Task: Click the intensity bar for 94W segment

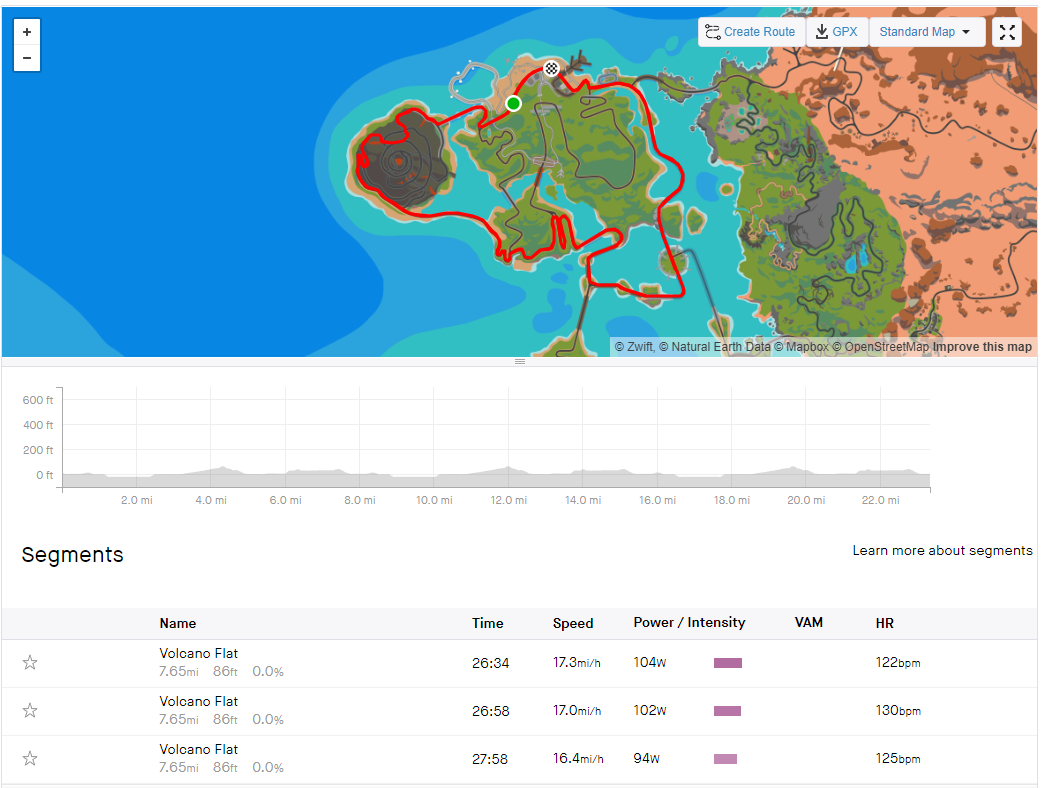Action: (x=725, y=759)
